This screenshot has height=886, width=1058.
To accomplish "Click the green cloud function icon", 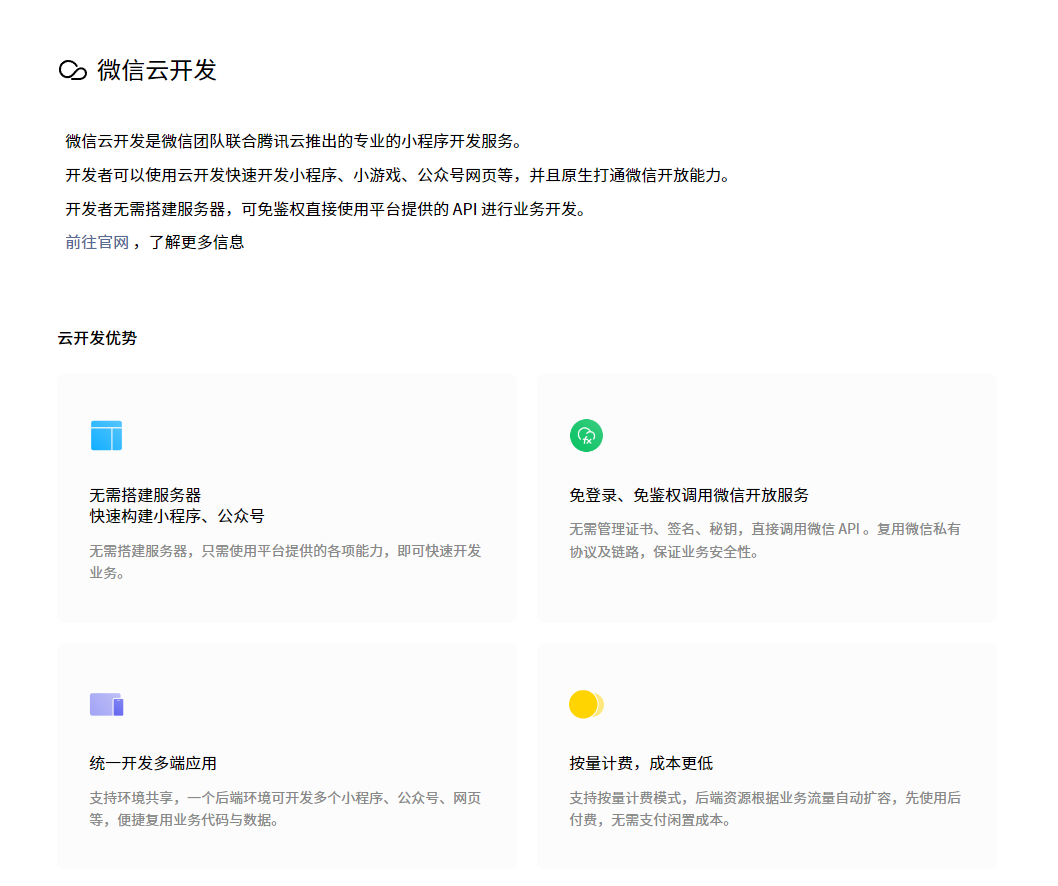I will (586, 435).
